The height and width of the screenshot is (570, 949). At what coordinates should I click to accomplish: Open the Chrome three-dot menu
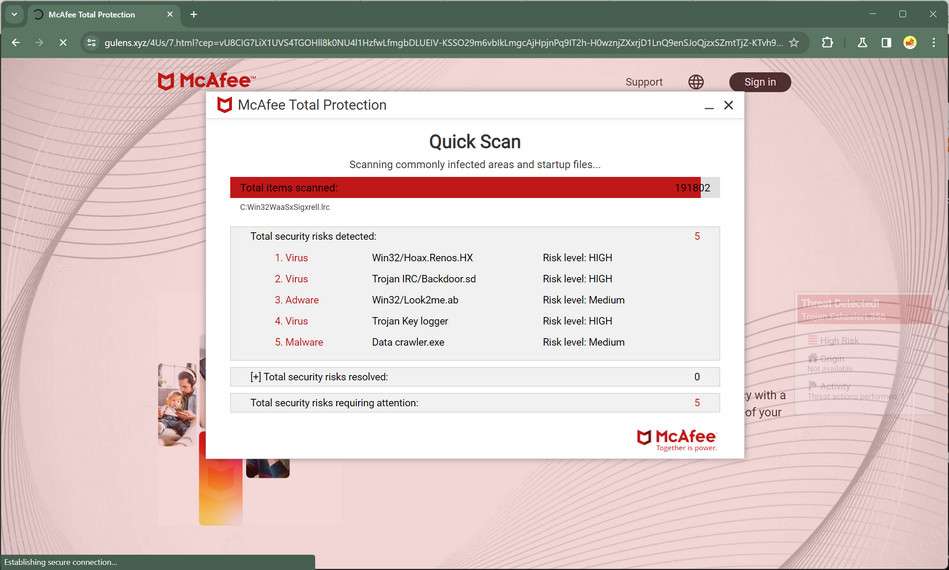[x=933, y=42]
